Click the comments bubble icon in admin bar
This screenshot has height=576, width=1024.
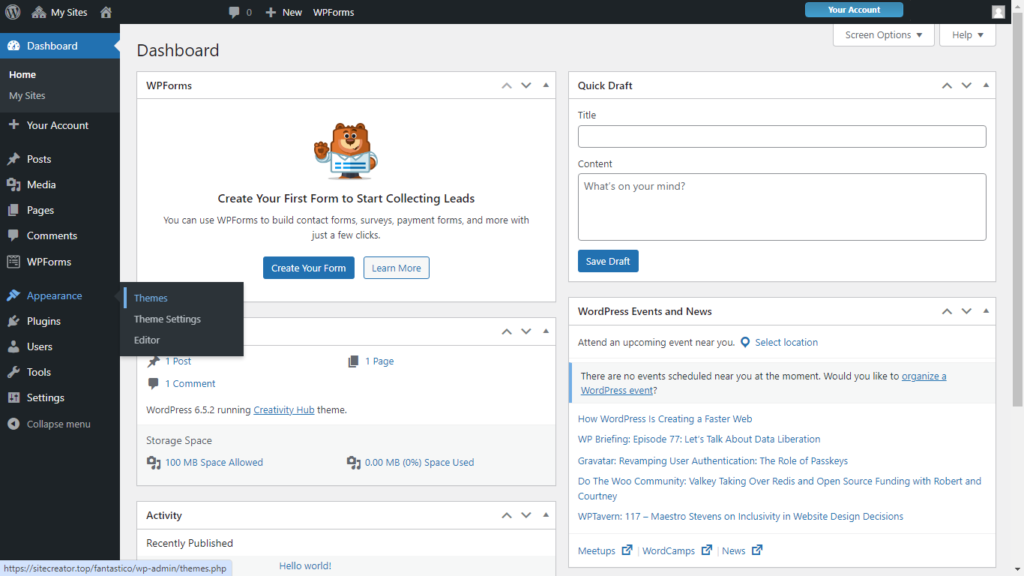pyautogui.click(x=234, y=12)
